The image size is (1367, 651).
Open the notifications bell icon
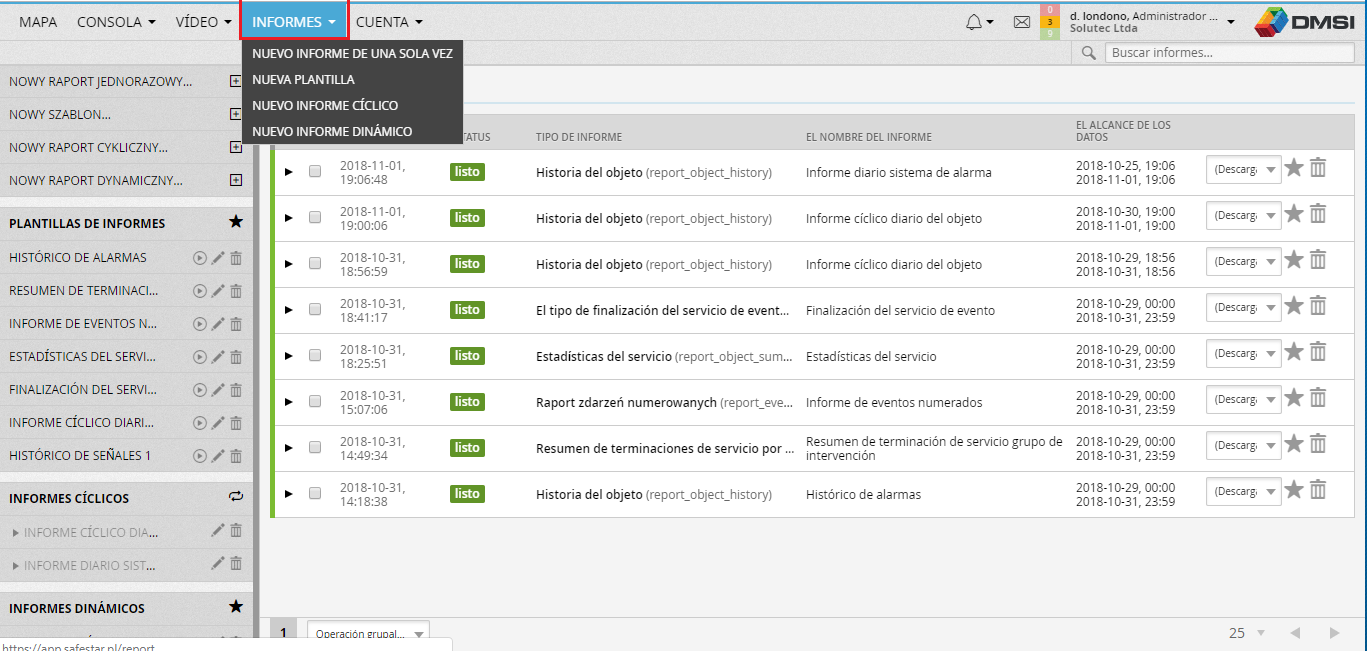tap(974, 21)
